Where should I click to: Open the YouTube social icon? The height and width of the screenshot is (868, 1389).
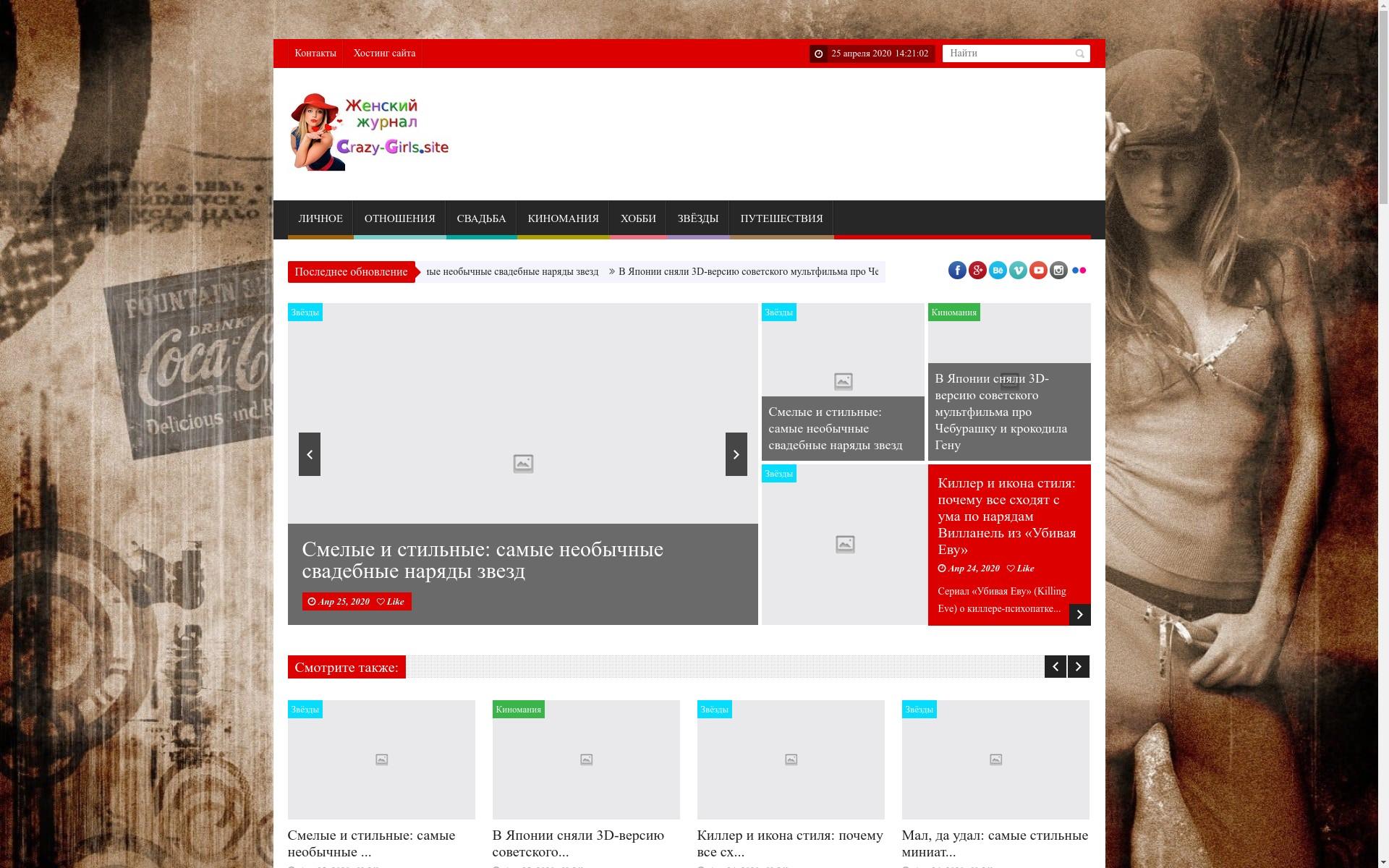click(1038, 271)
